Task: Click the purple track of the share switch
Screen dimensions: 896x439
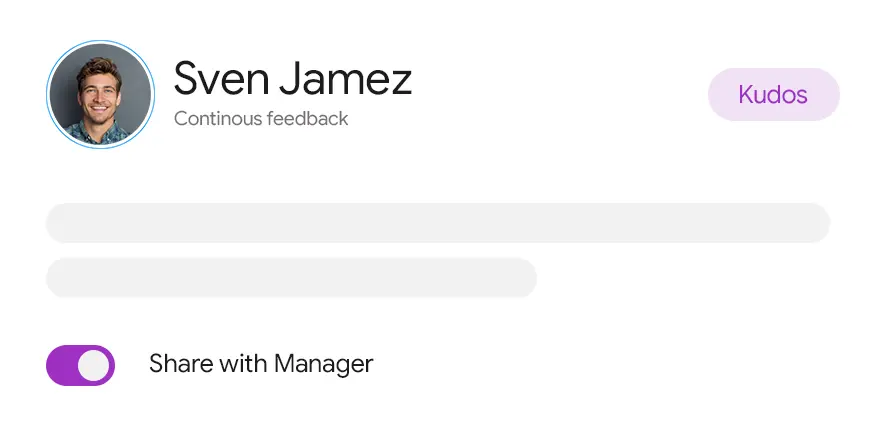Action: click(x=61, y=365)
